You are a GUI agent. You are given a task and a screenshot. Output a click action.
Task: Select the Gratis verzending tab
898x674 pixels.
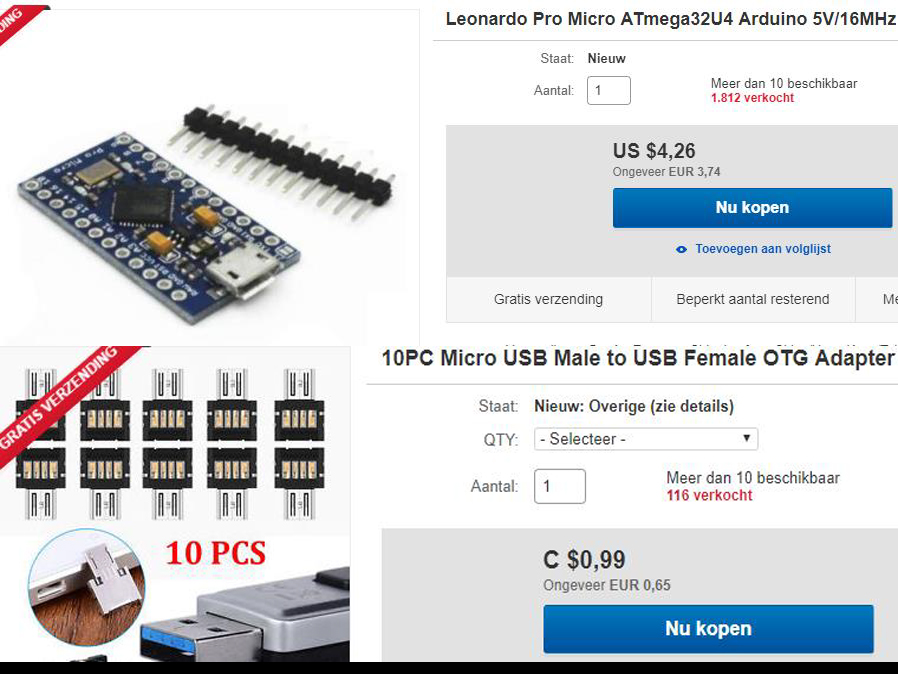pyautogui.click(x=548, y=299)
